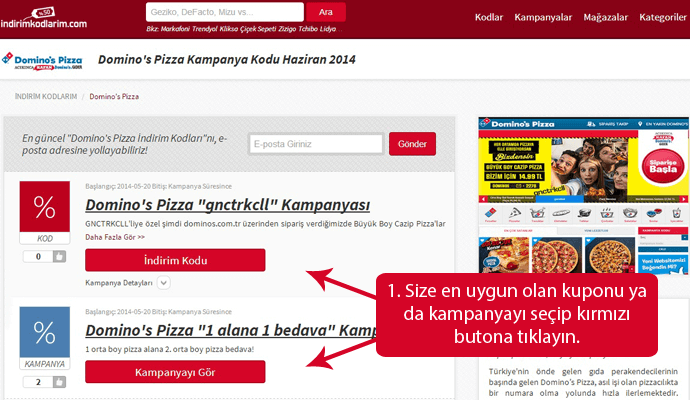Reveal code with İndirim Kodu button
Viewport: 690px width, 400px height.
pos(175,260)
